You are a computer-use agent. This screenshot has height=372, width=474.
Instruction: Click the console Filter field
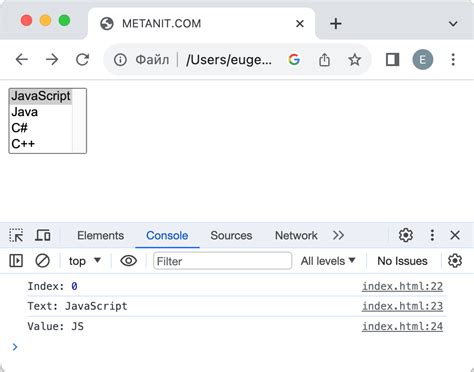(x=223, y=261)
